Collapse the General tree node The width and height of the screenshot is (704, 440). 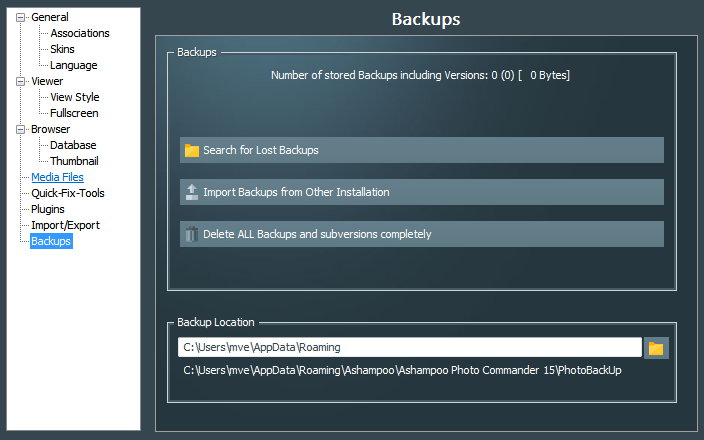pos(21,17)
